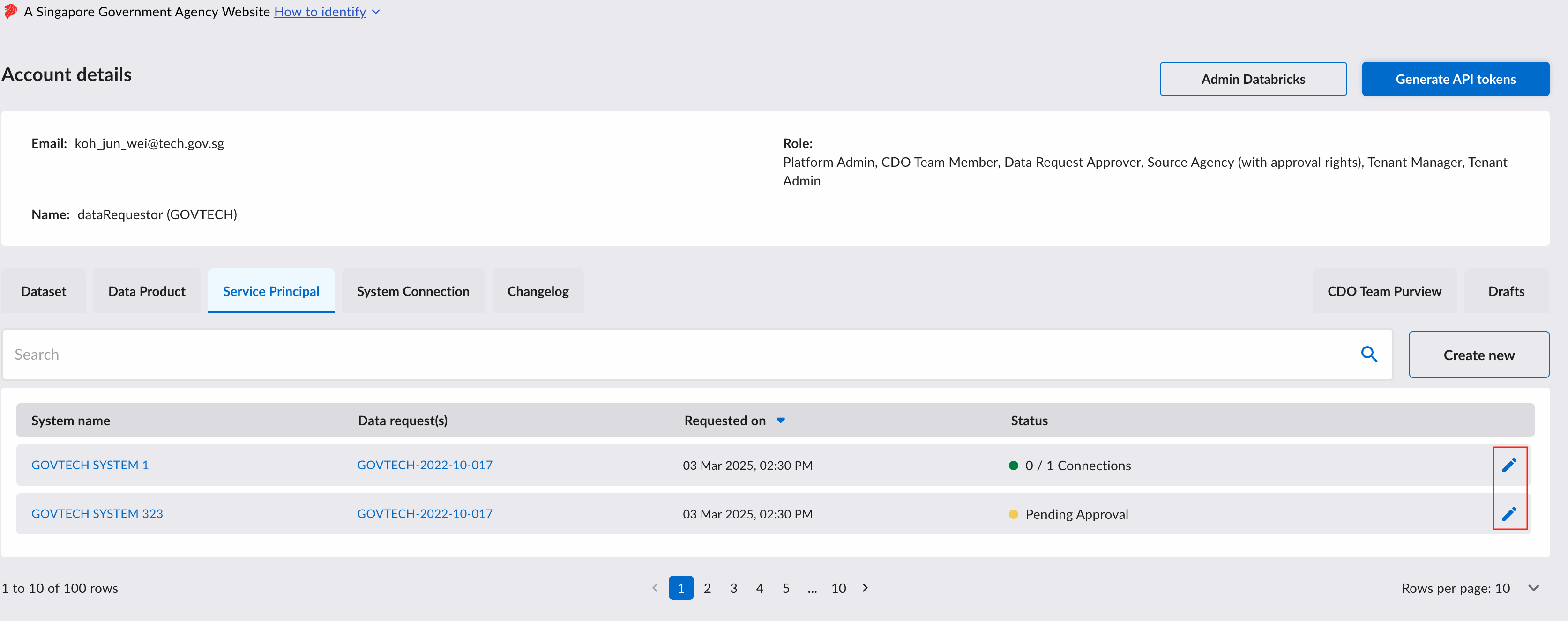Open the Data Product tab
1568x621 pixels.
point(147,291)
